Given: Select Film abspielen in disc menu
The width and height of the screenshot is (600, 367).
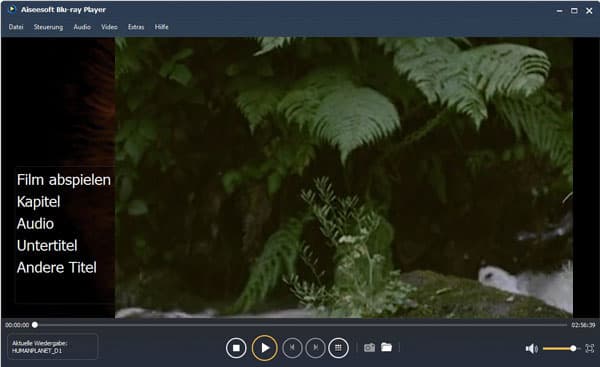Looking at the screenshot, I should pos(64,180).
